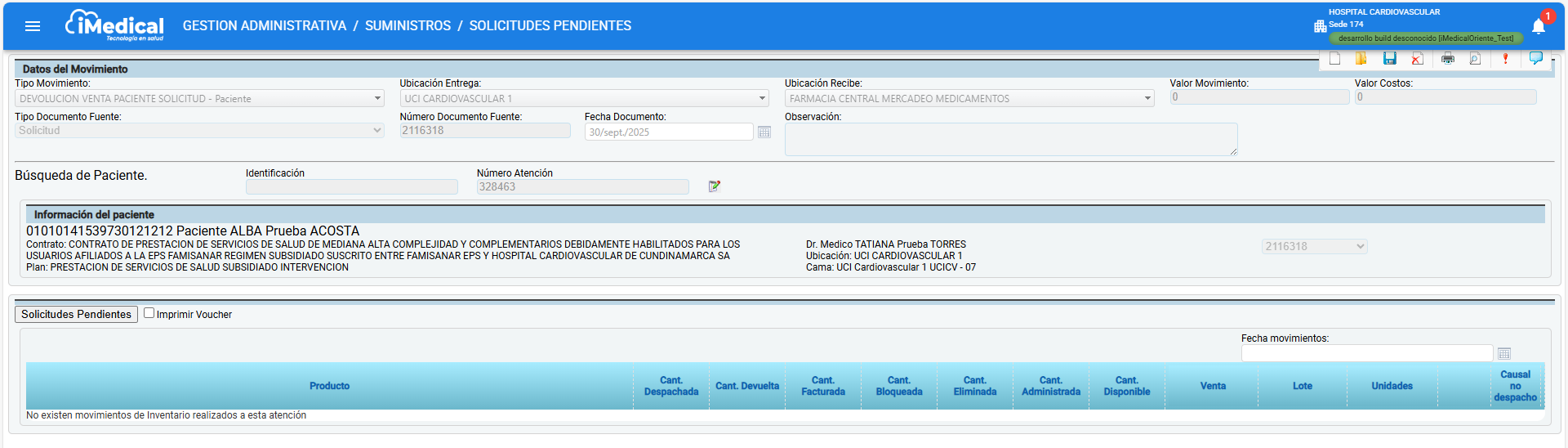The height and width of the screenshot is (448, 1568).
Task: Click the blue chat bubble icon
Action: [x=1535, y=58]
